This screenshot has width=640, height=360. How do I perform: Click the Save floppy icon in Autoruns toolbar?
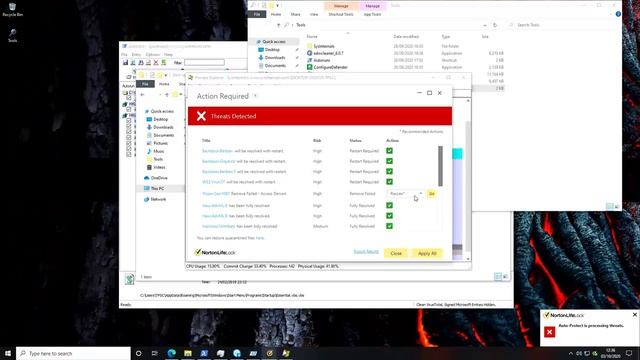[x=126, y=62]
